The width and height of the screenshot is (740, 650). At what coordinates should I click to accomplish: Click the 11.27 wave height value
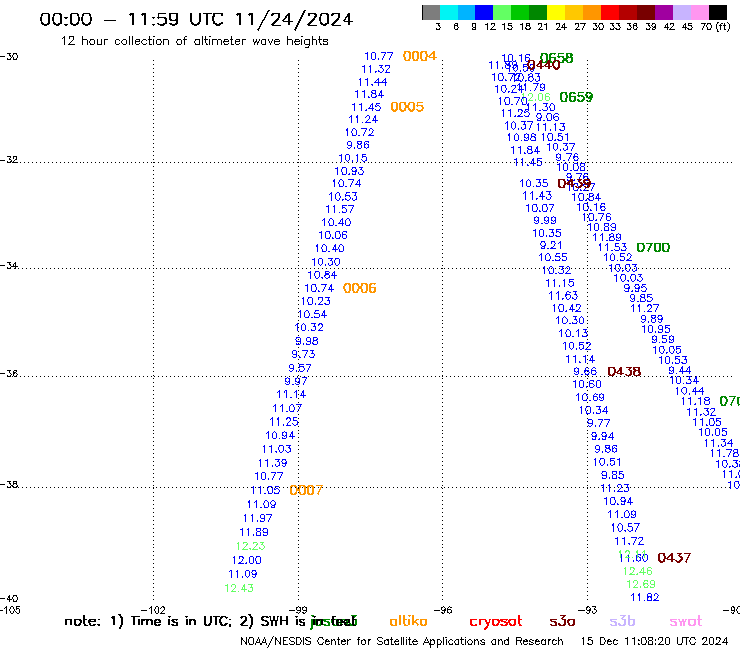point(645,308)
